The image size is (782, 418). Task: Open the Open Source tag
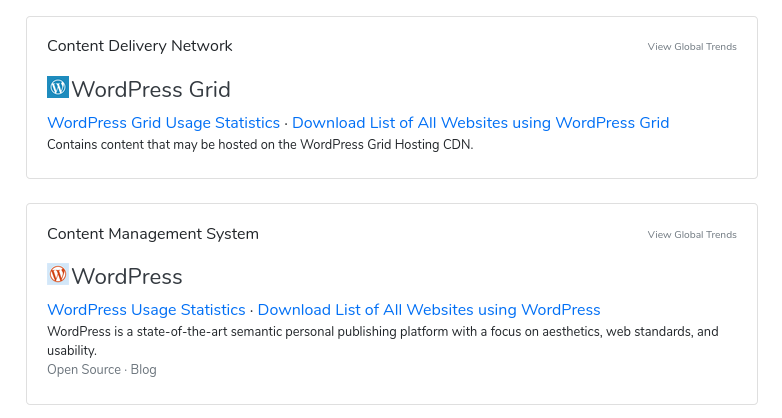pyautogui.click(x=84, y=370)
